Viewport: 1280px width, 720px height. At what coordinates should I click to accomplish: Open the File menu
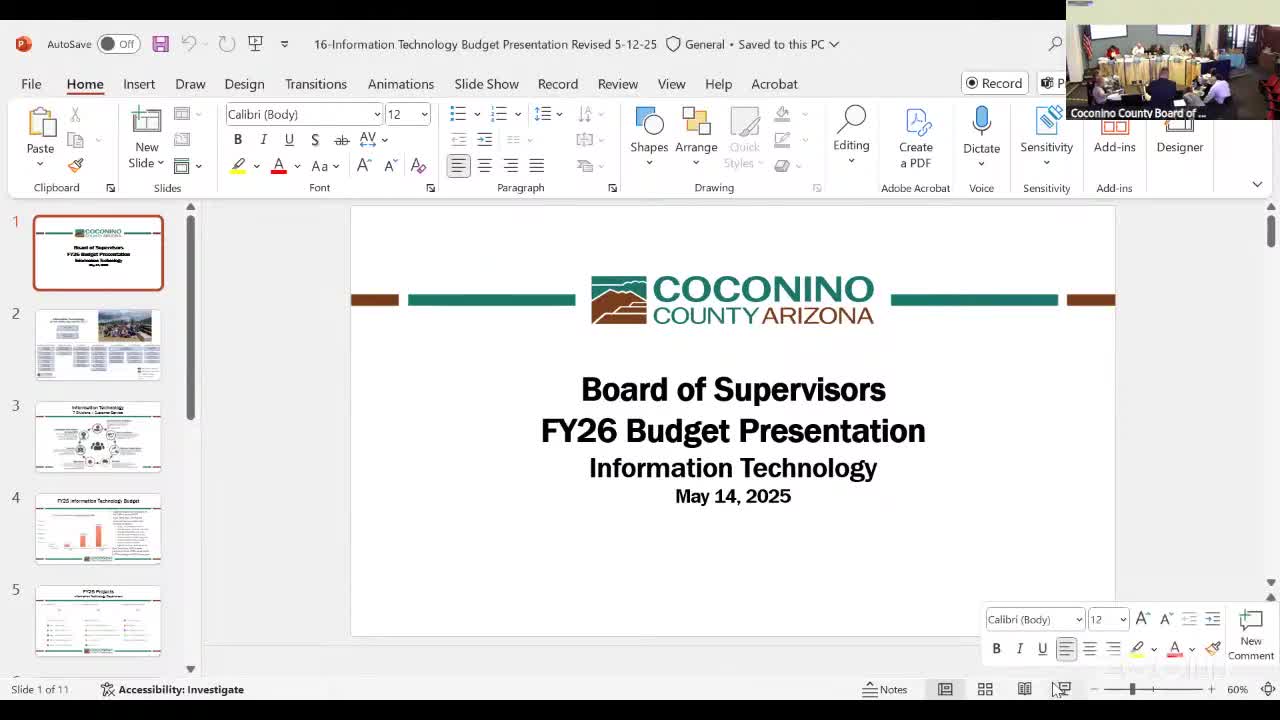tap(31, 84)
